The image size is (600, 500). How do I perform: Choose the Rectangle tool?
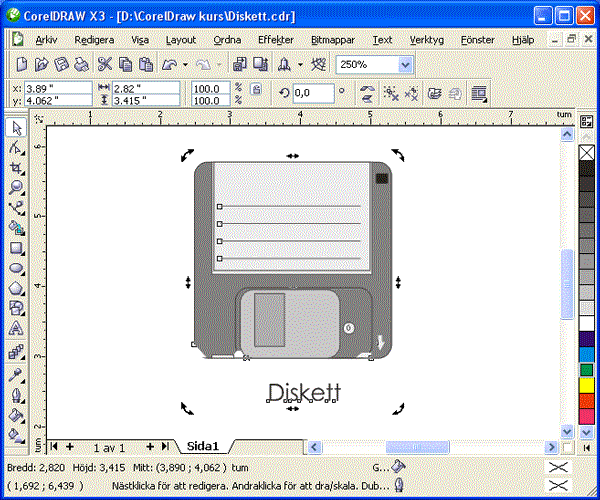point(16,248)
